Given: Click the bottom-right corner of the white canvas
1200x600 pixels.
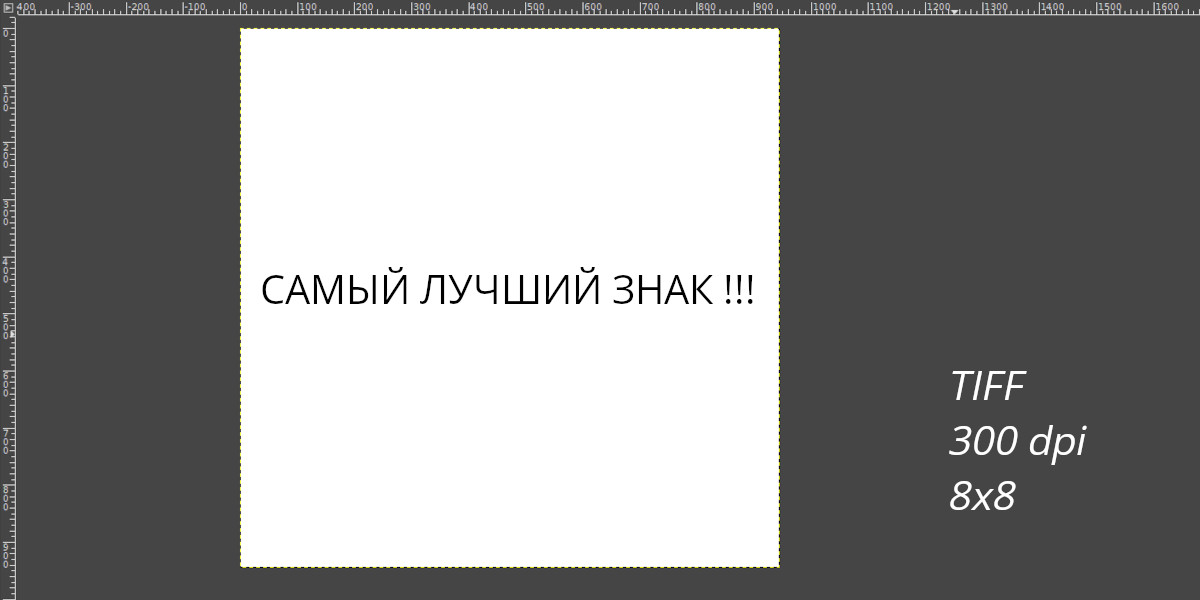Looking at the screenshot, I should tap(778, 566).
